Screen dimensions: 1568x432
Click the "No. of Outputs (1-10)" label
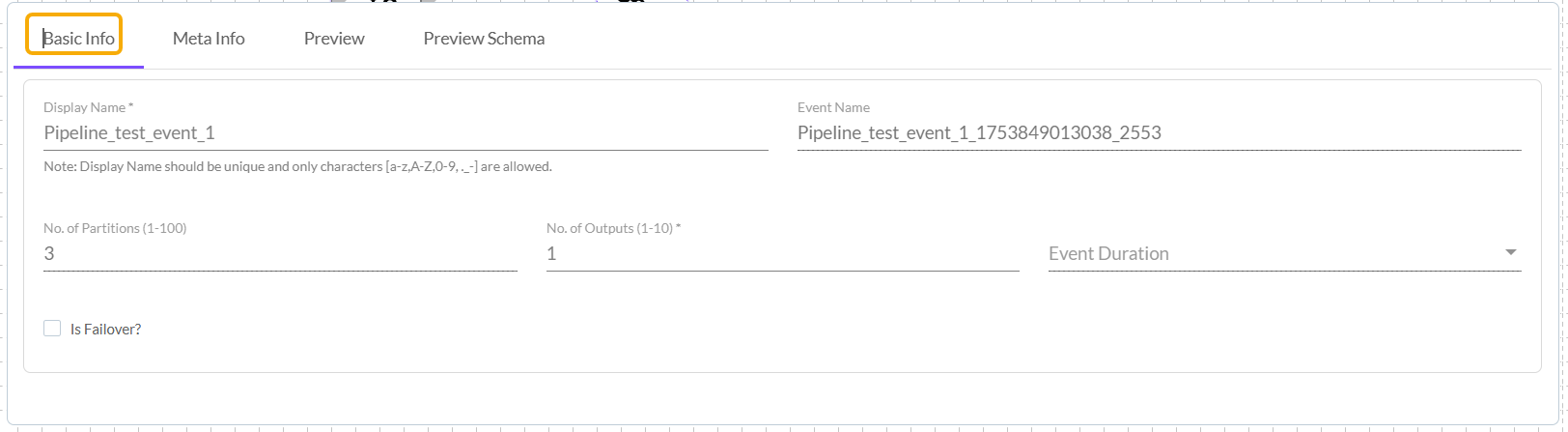(608, 228)
